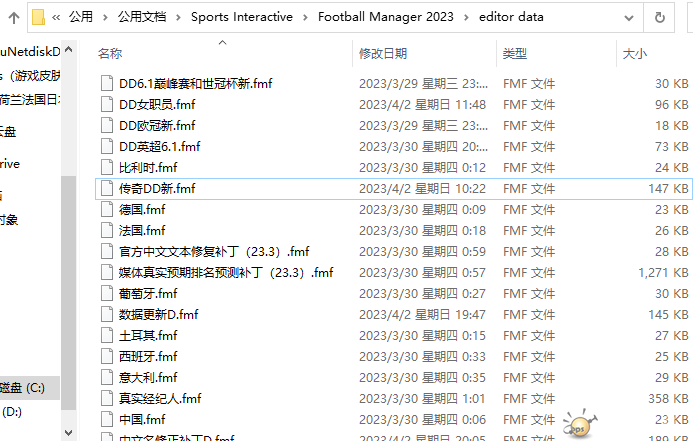Select file icon of DD英超6.1.fmf
The width and height of the screenshot is (693, 448).
107,146
